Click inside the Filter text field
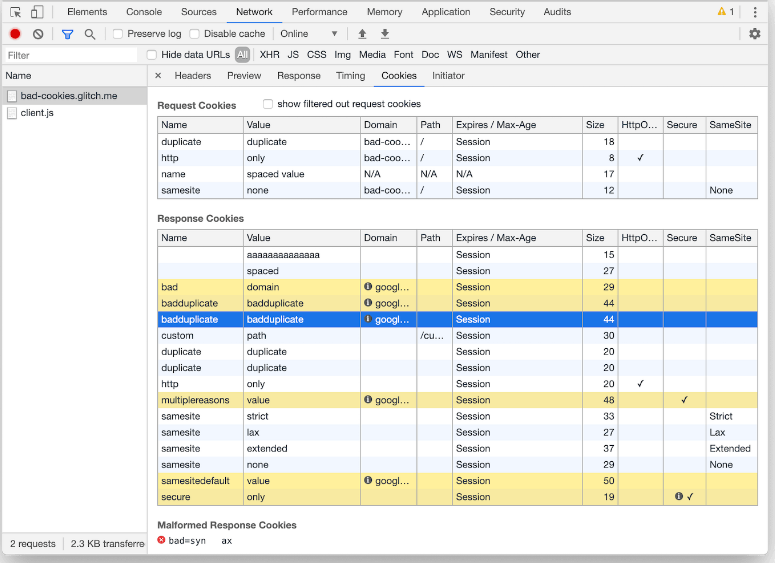775x563 pixels. tap(70, 55)
